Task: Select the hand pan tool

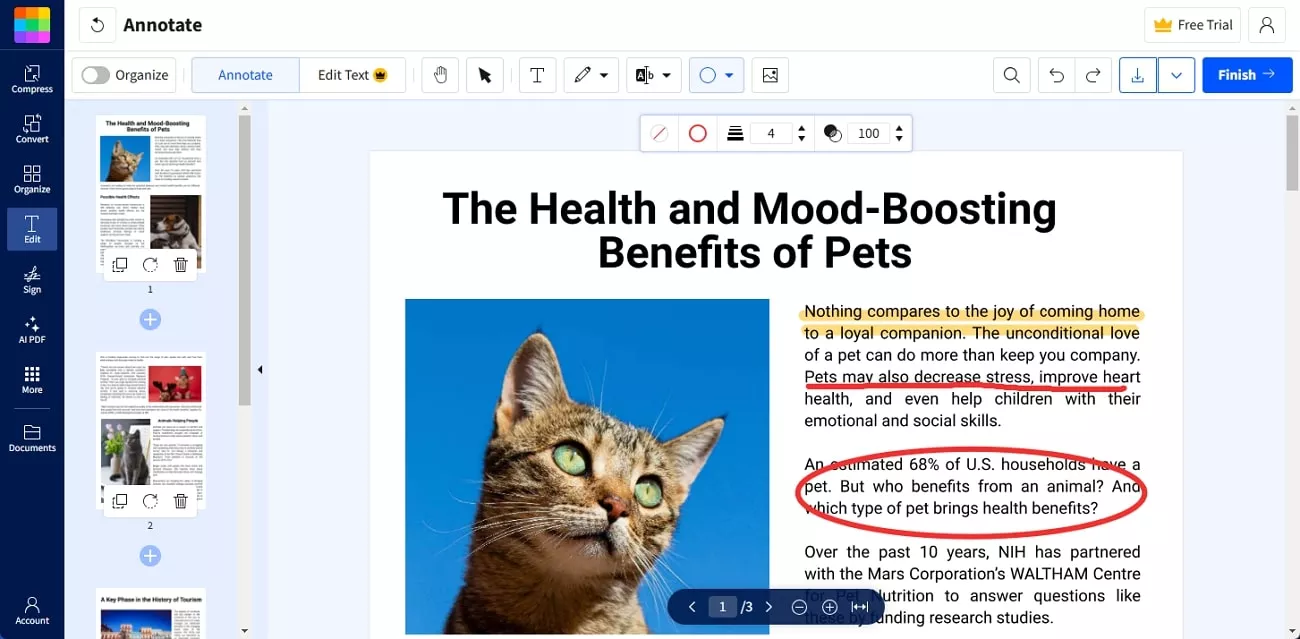Action: click(439, 75)
